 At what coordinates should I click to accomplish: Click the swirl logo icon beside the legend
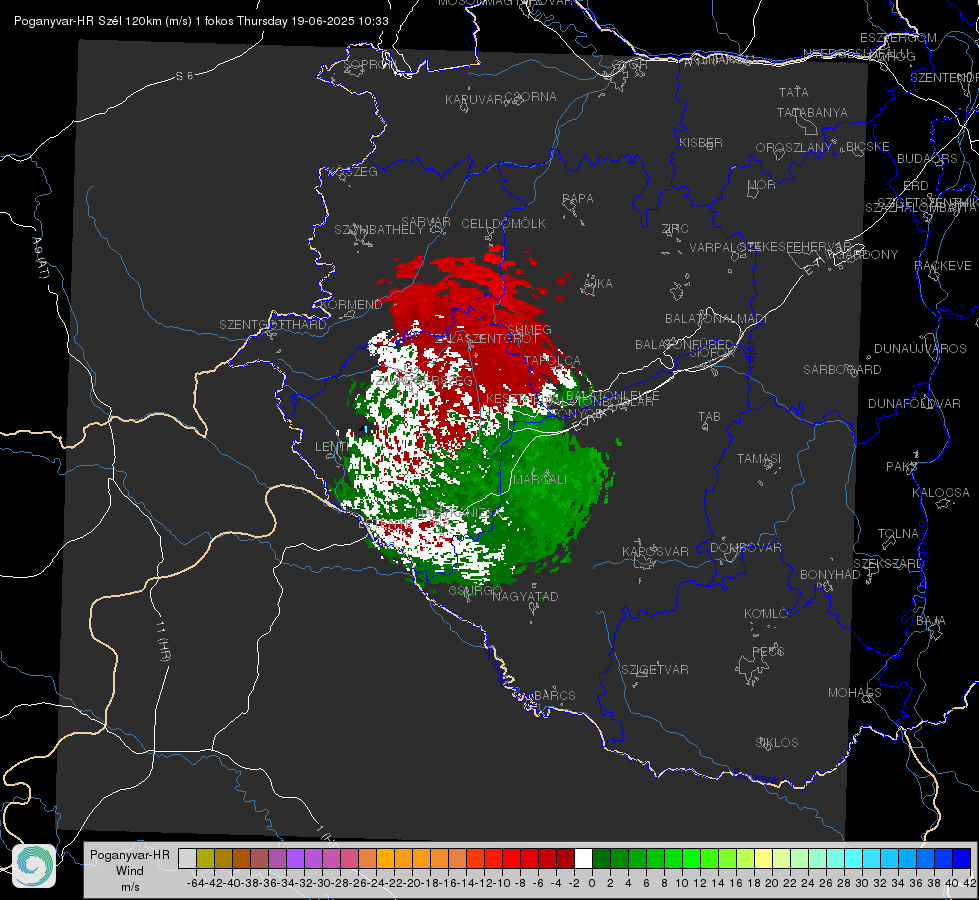(x=34, y=866)
